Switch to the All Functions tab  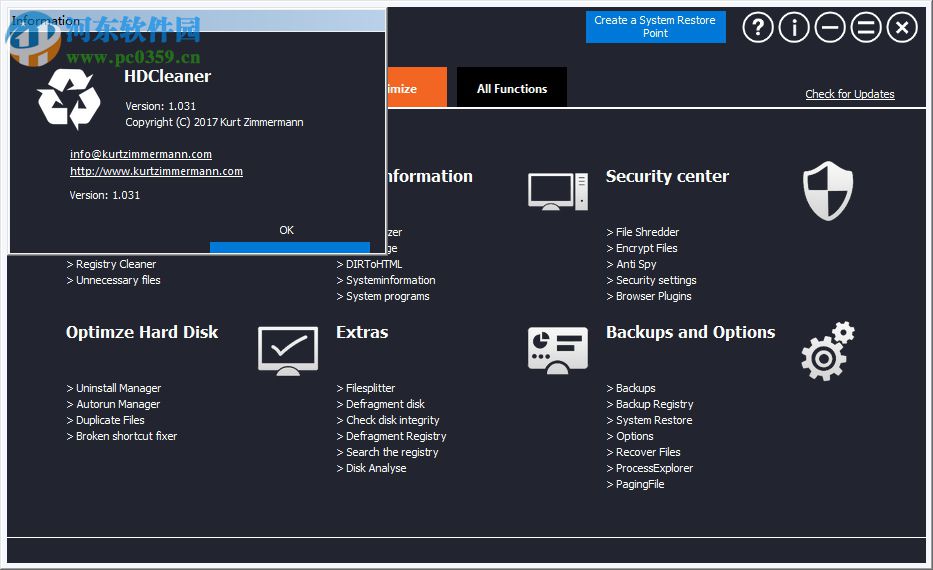click(x=512, y=89)
